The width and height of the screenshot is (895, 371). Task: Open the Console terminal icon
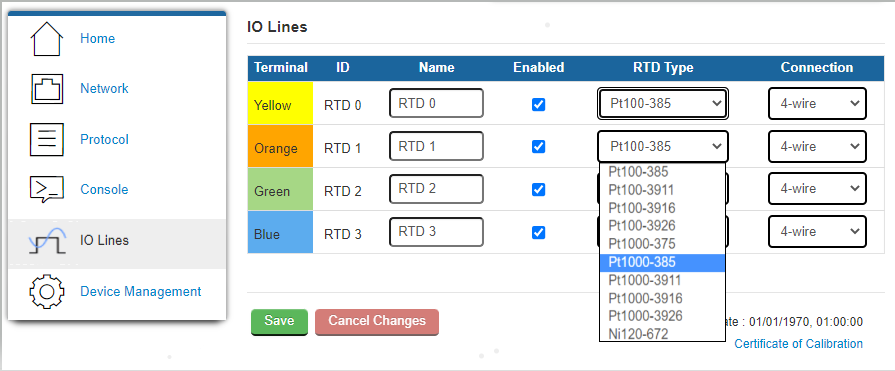click(x=47, y=189)
